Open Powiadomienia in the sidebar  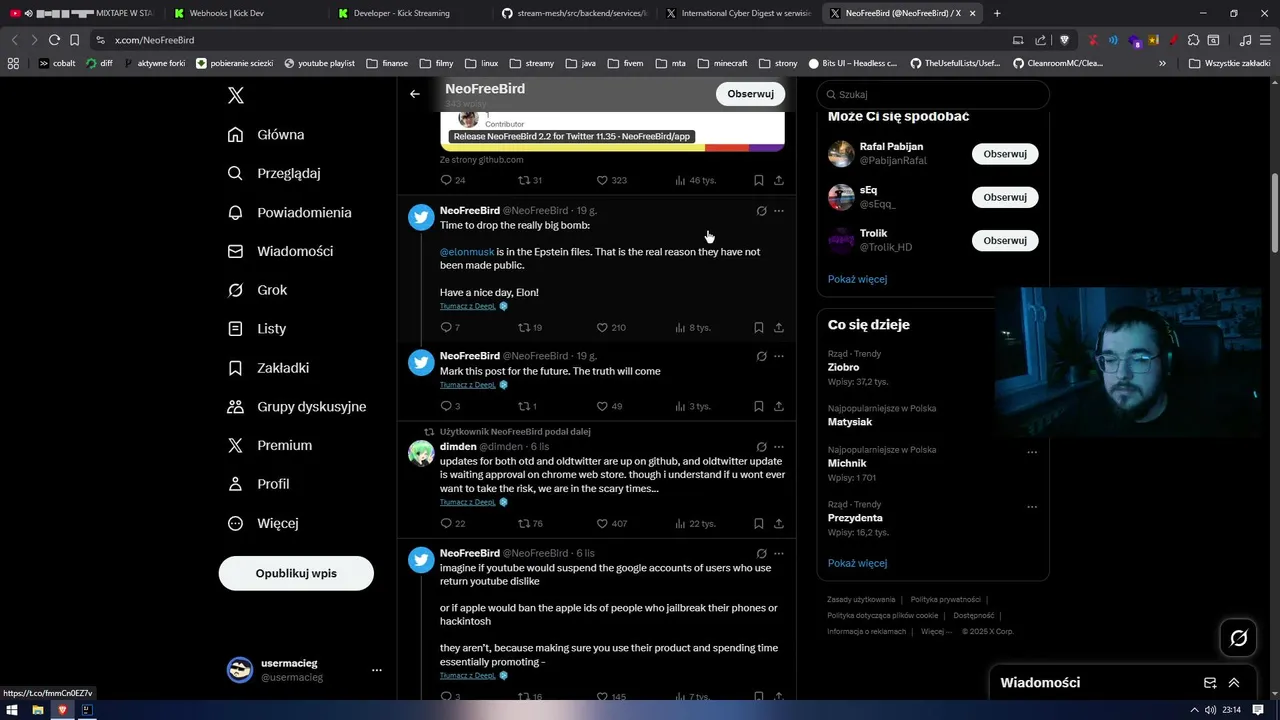289,212
